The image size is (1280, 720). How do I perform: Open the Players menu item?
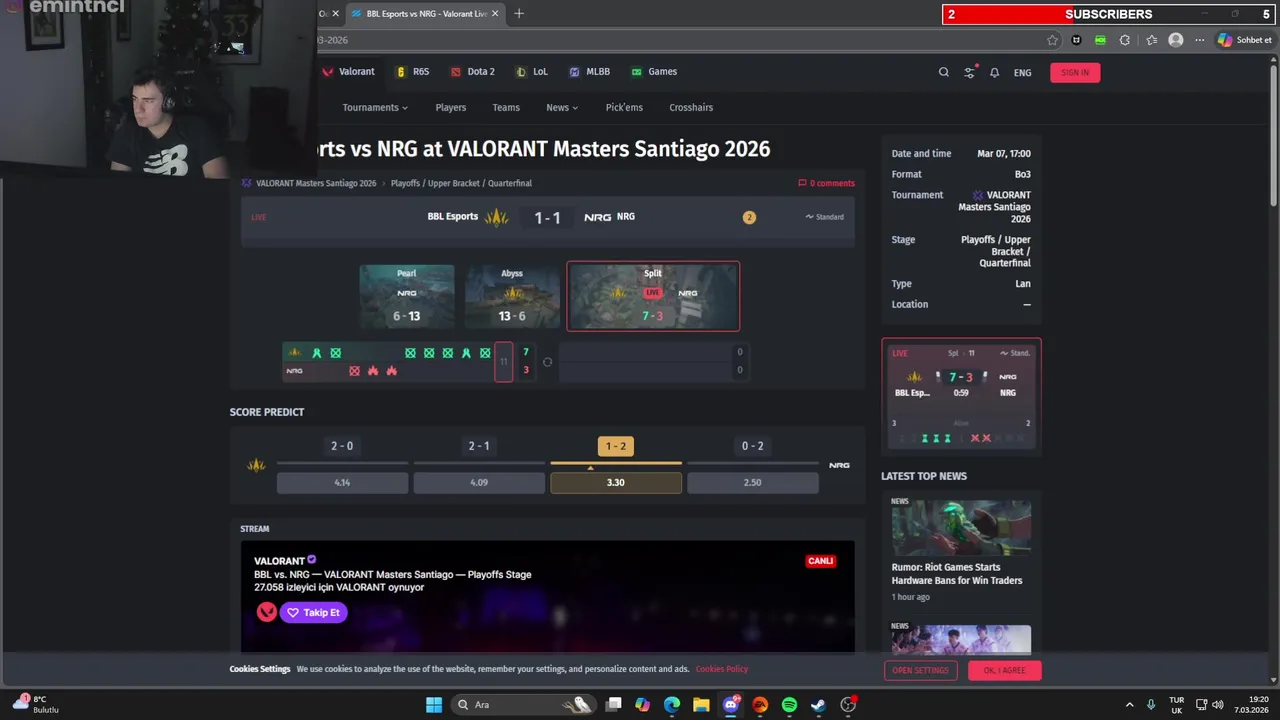coord(450,107)
